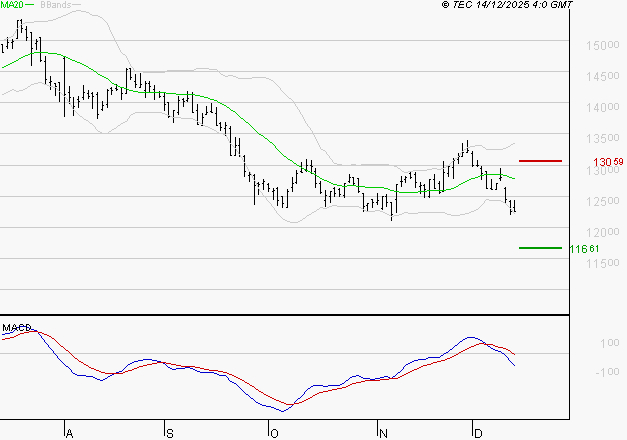Click the MACD panel title
Screen dimensions: 627x440
[16, 328]
